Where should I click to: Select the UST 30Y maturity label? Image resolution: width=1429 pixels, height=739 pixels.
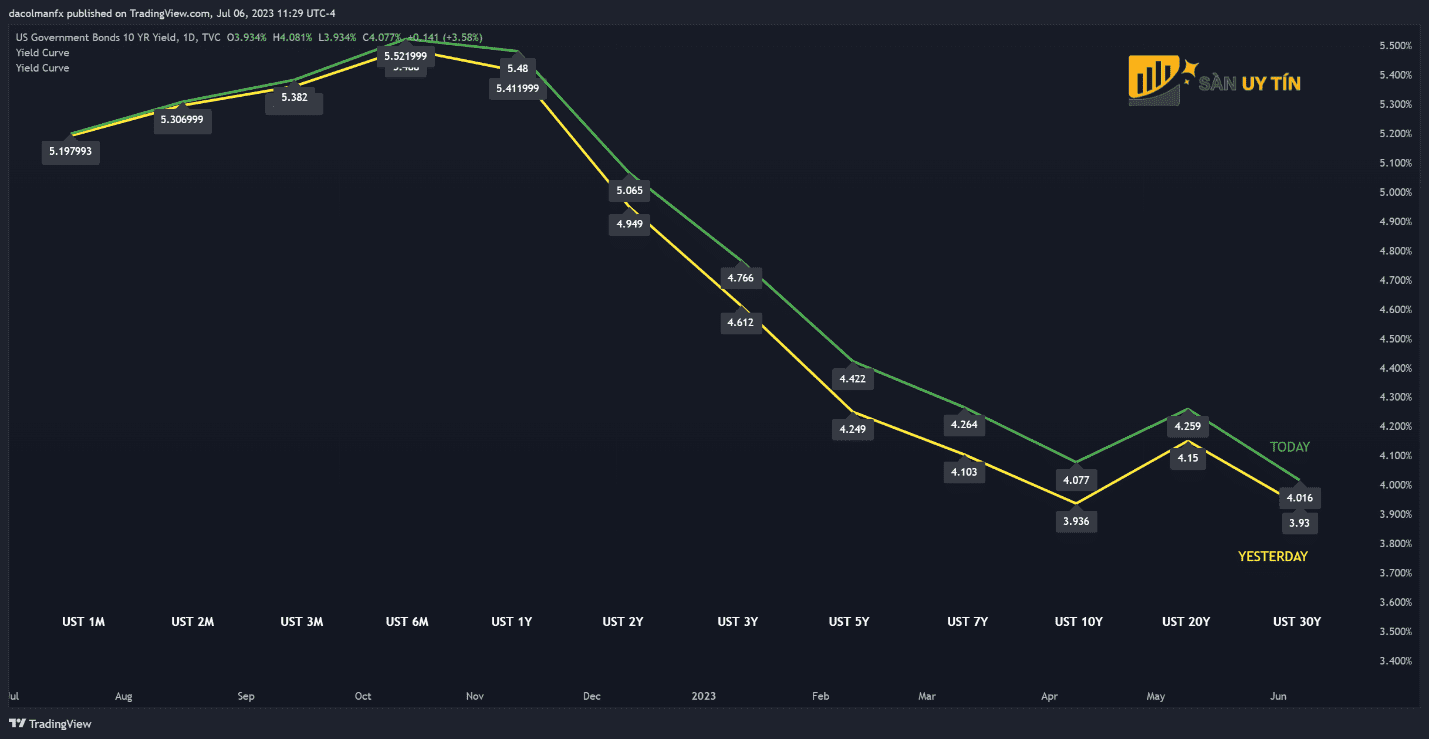[1297, 621]
